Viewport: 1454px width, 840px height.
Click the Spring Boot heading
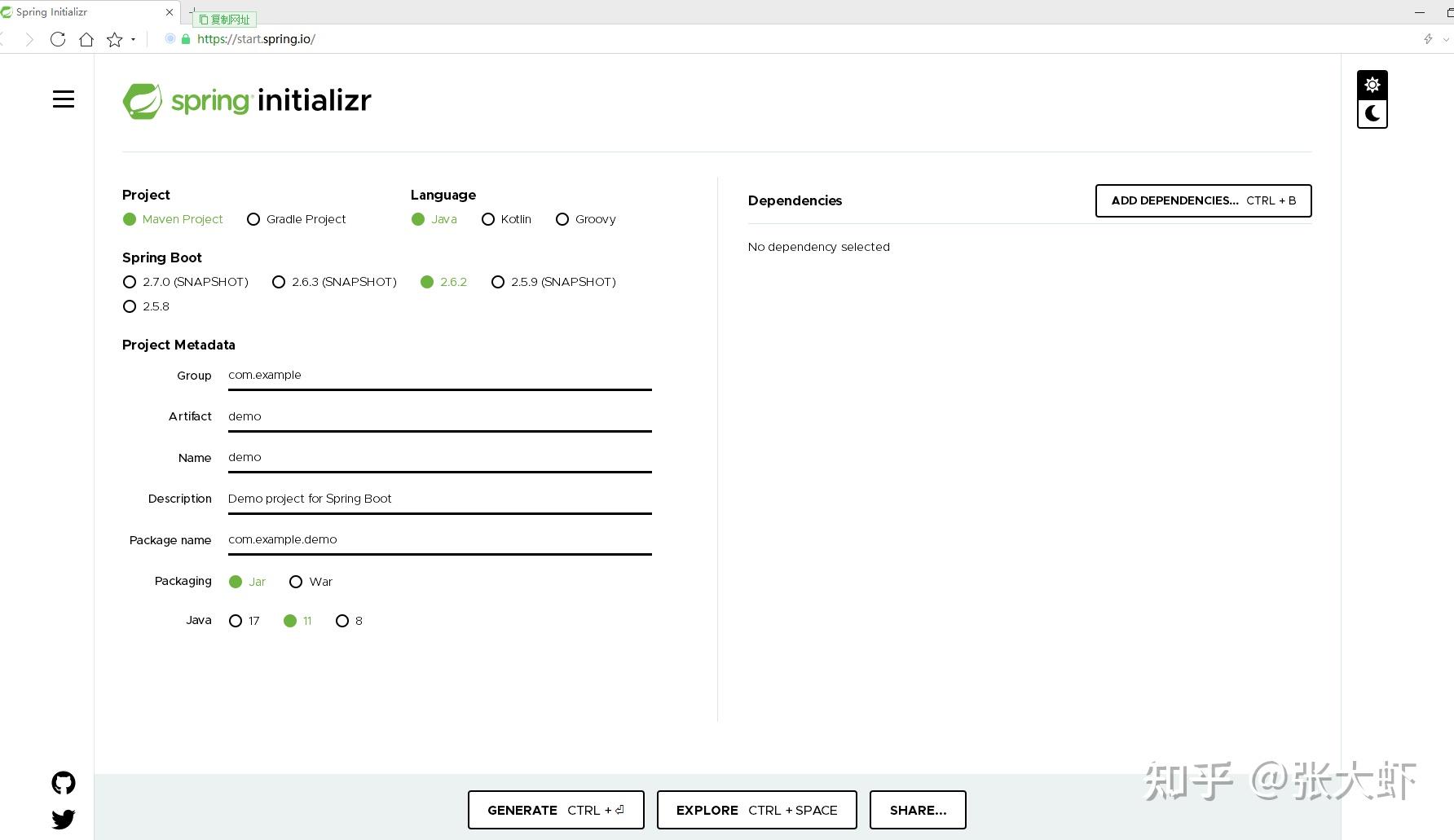(161, 257)
